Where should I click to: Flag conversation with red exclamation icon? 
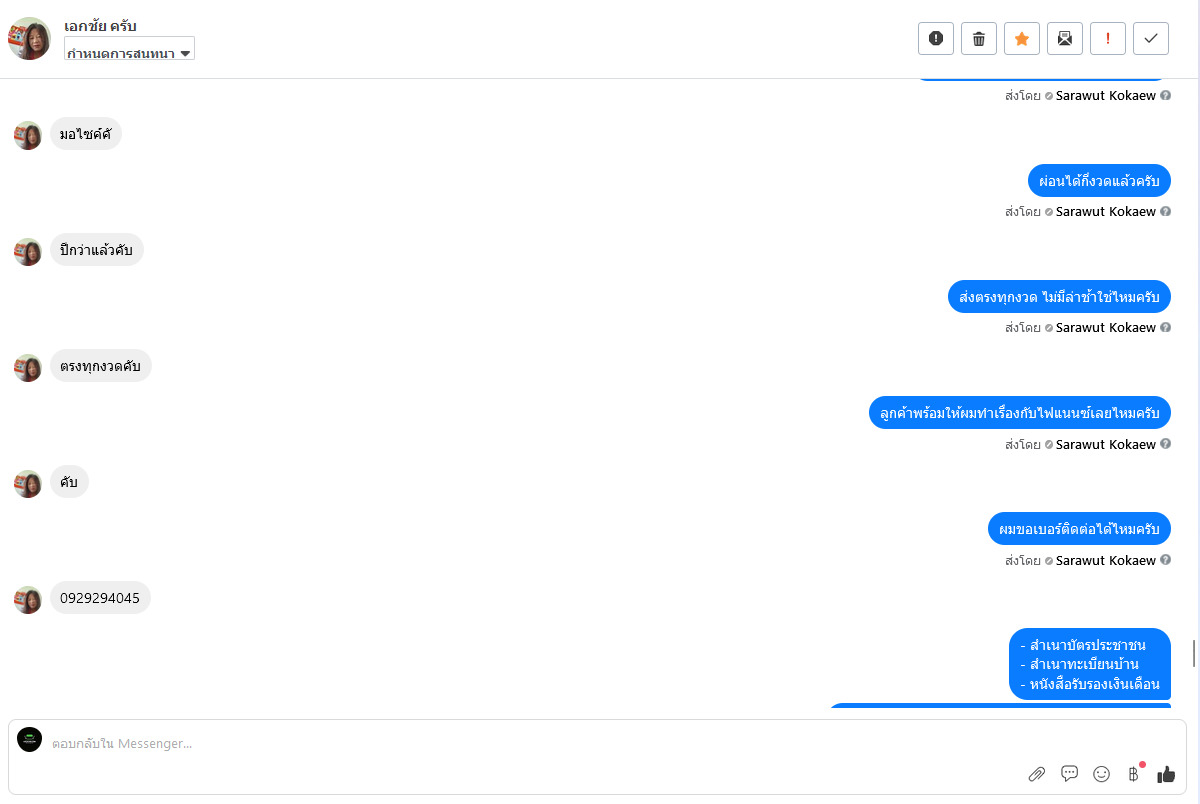pos(1108,39)
